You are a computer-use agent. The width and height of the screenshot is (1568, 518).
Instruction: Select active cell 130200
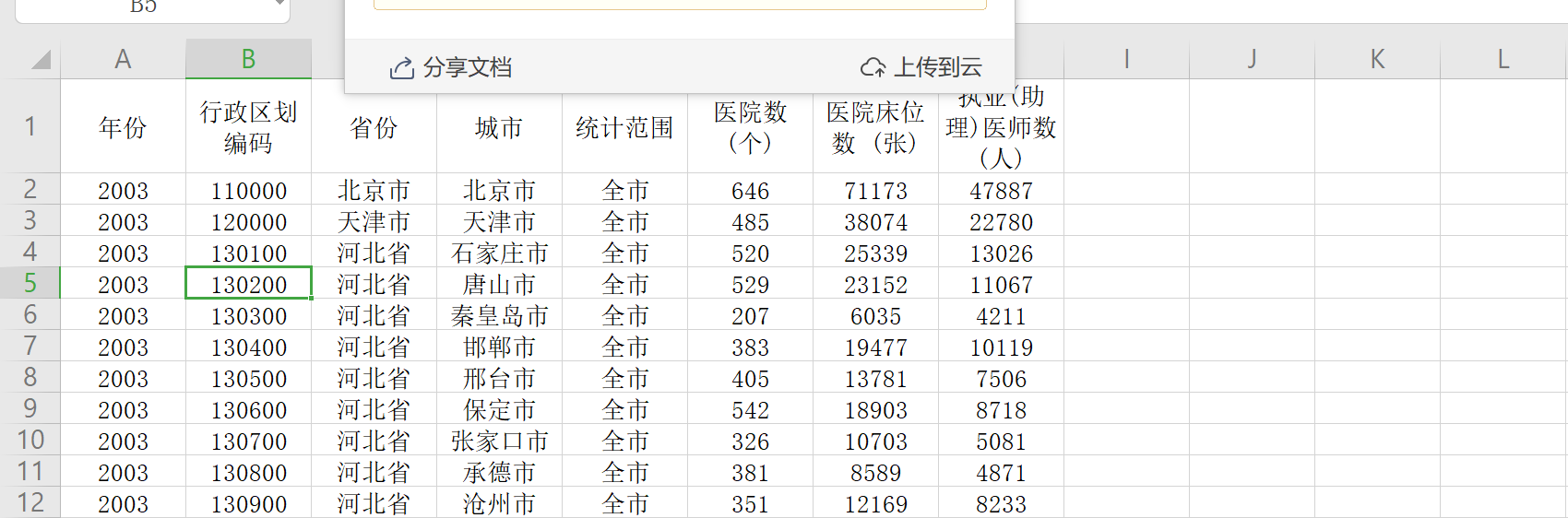(248, 284)
